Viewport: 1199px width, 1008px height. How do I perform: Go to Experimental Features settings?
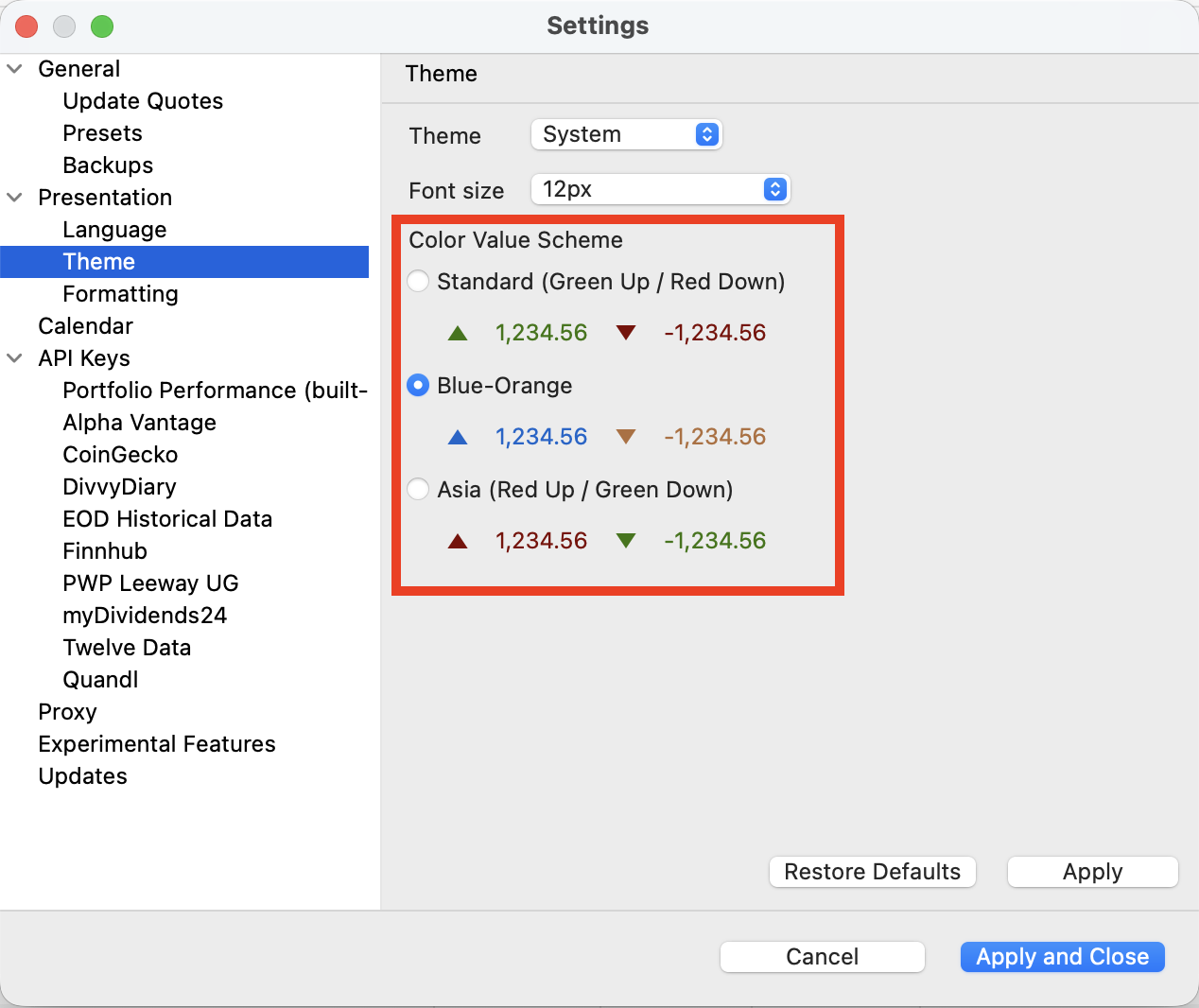[157, 744]
